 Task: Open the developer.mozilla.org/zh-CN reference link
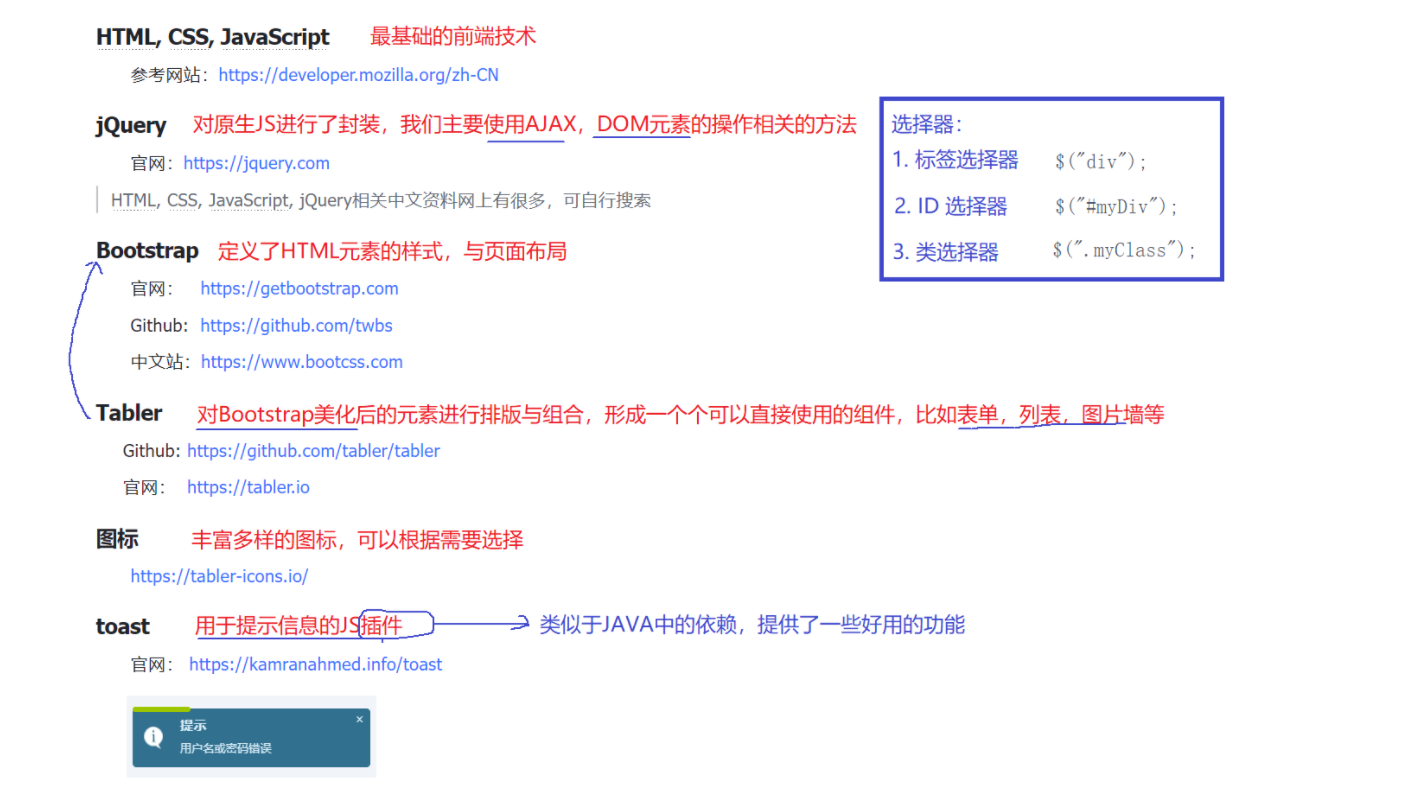[x=358, y=75]
